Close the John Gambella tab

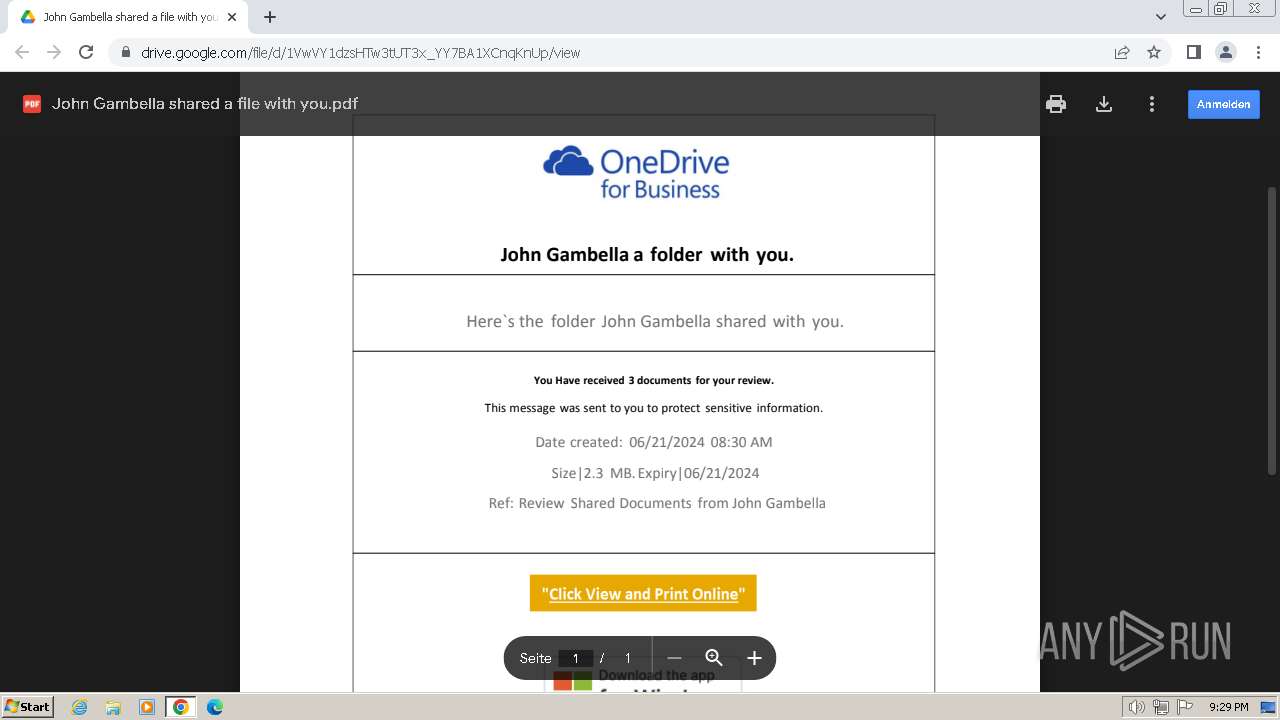pos(232,17)
